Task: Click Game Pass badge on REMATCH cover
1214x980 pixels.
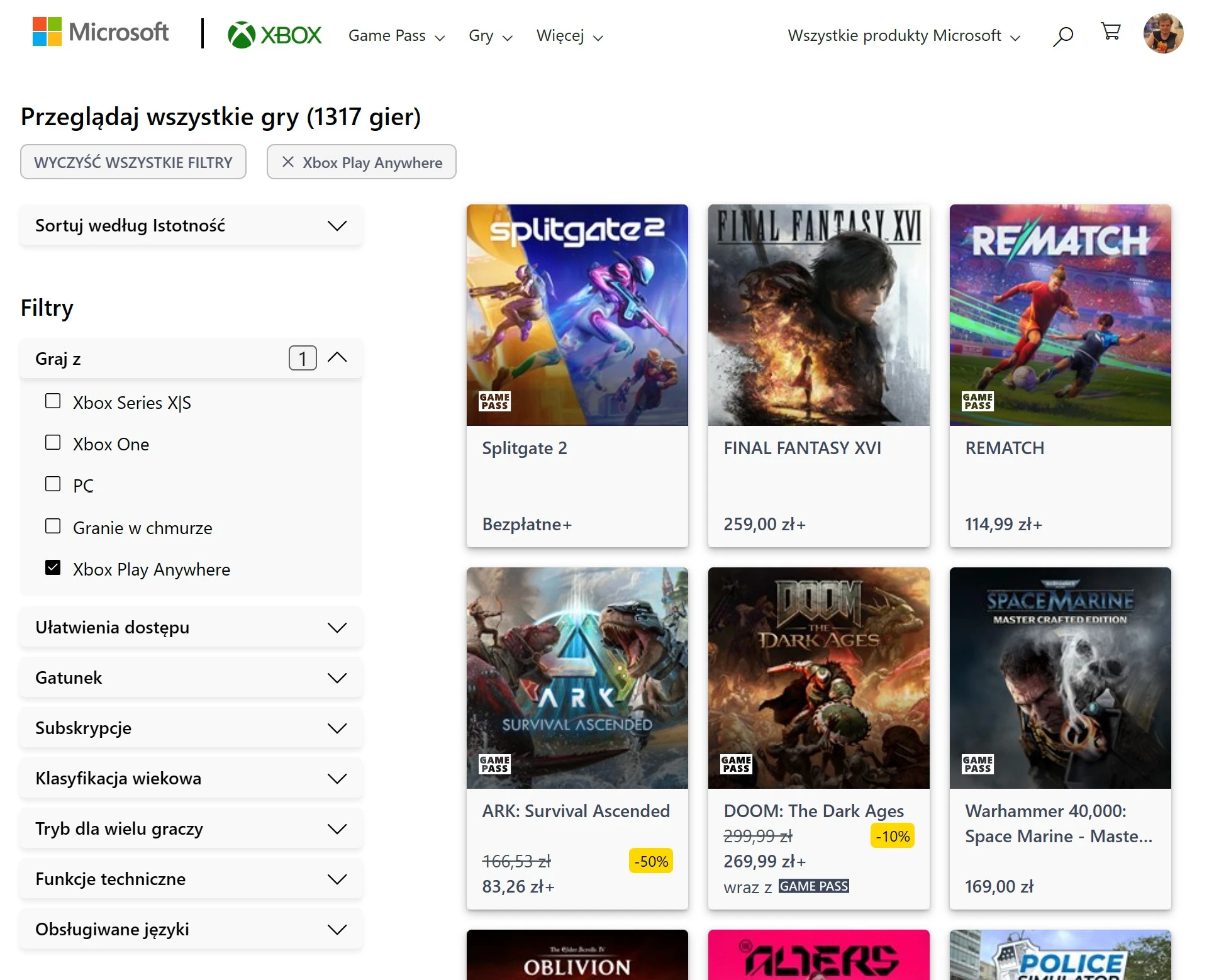Action: 977,401
